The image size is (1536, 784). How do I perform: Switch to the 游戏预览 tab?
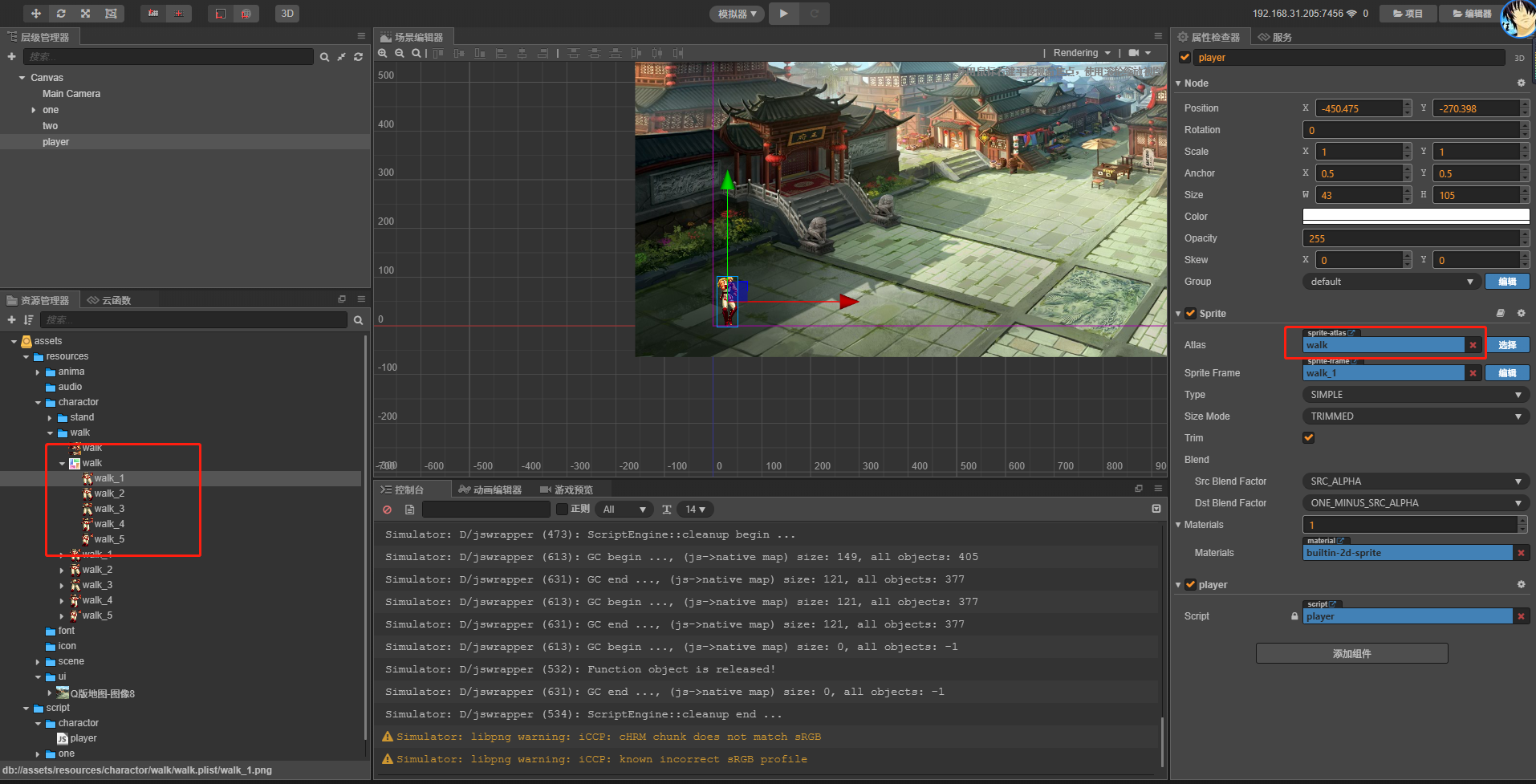click(x=567, y=489)
